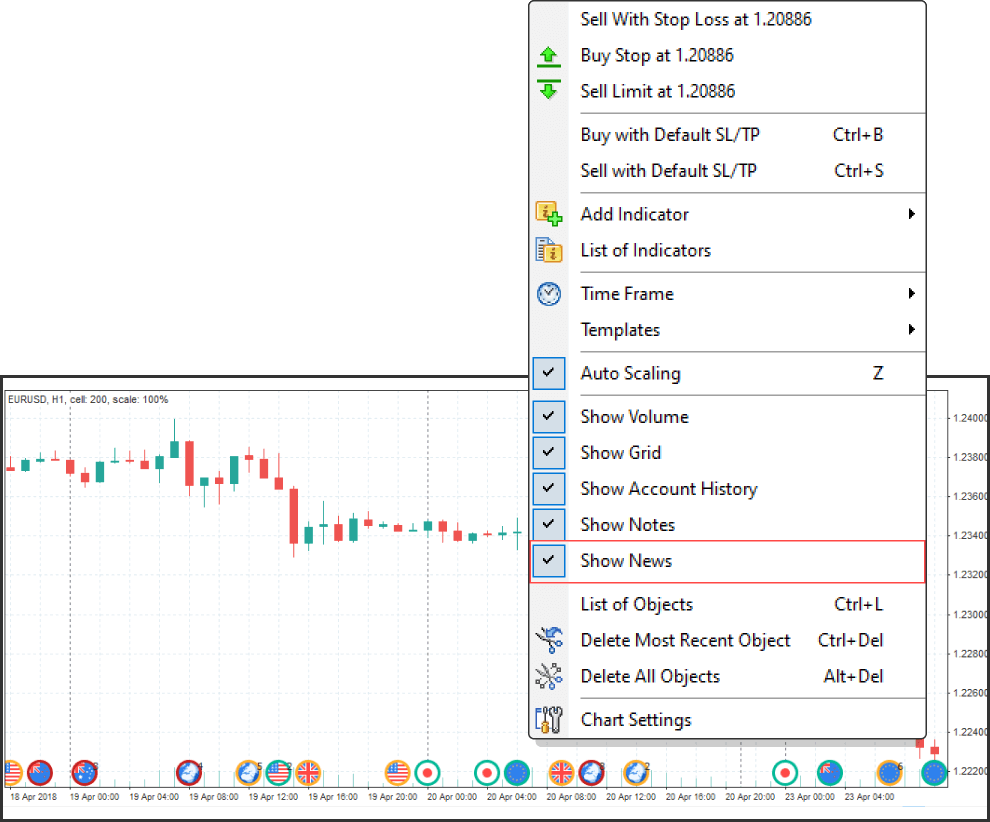990x822 pixels.
Task: Open Chart Settings using the tools icon
Action: click(x=549, y=720)
